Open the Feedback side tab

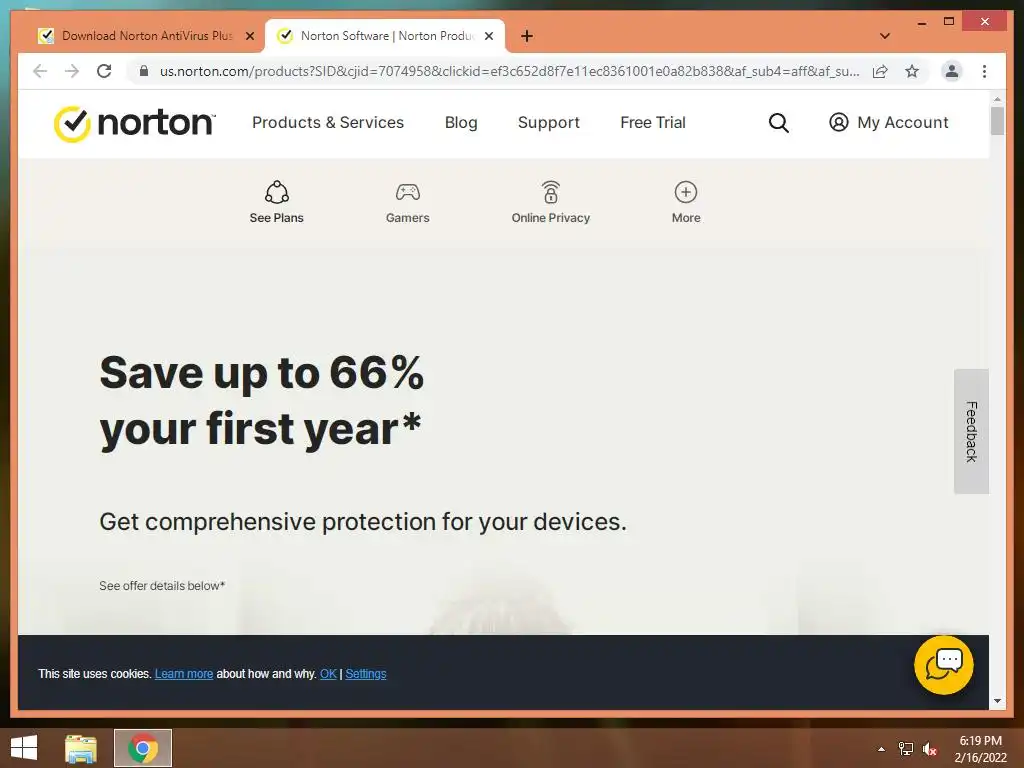tap(971, 431)
